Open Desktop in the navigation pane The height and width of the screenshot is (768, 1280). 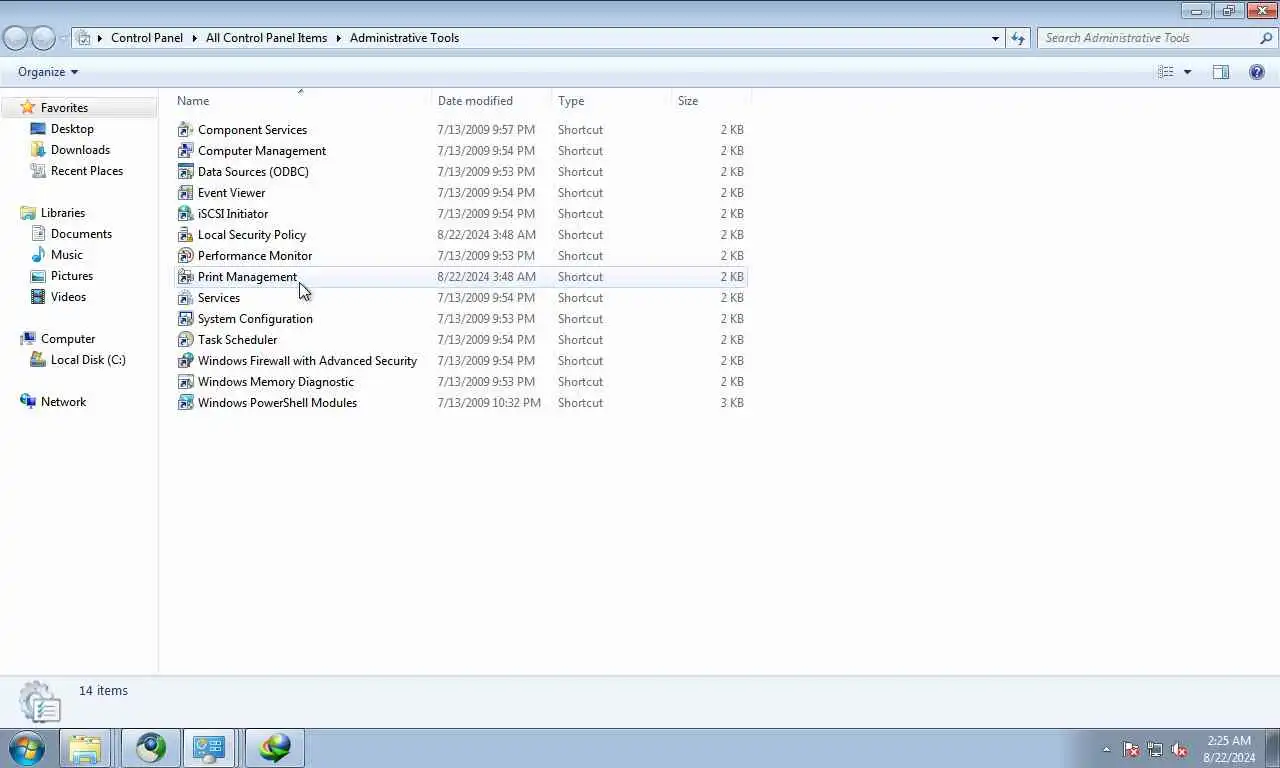[72, 129]
